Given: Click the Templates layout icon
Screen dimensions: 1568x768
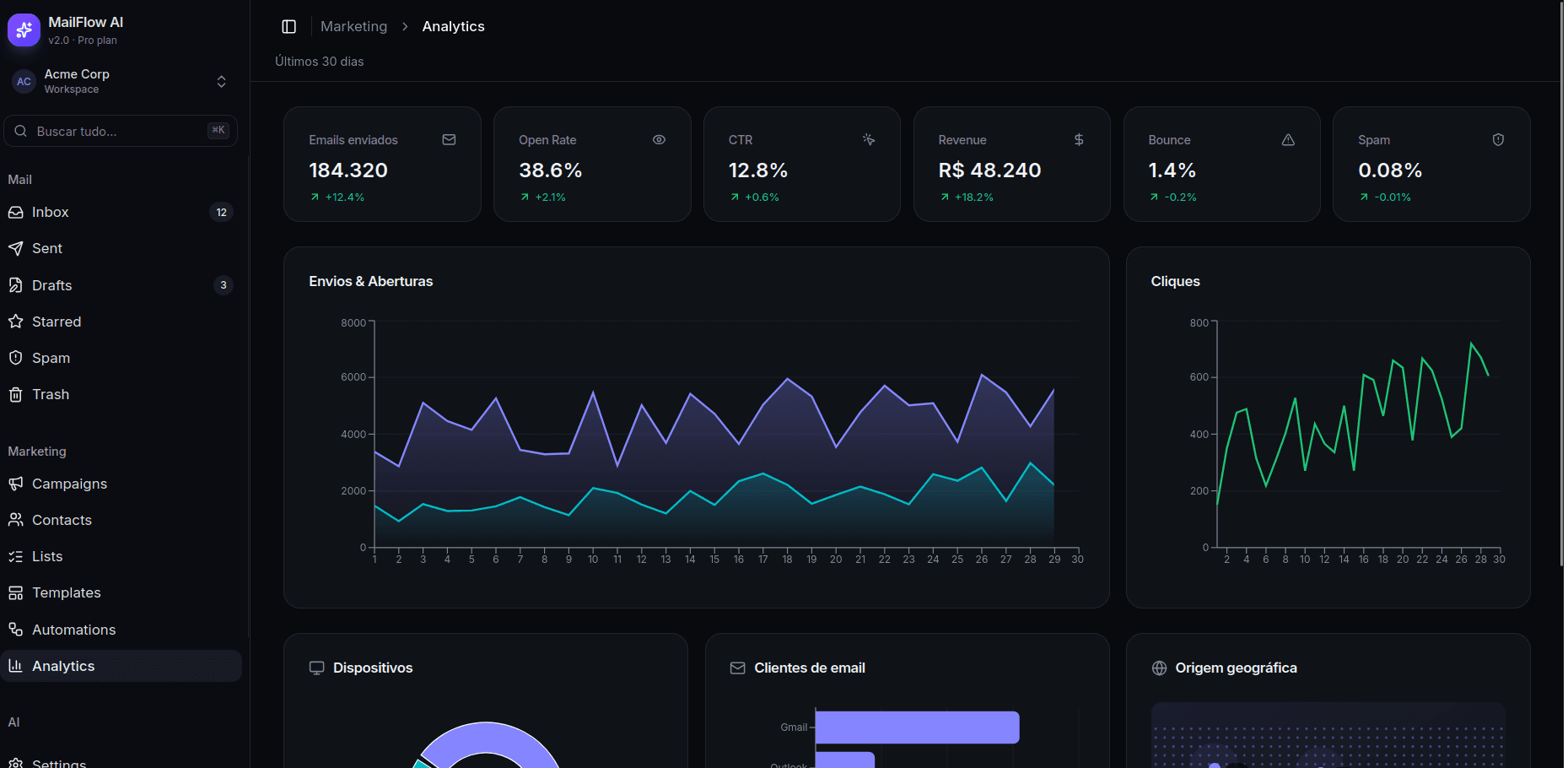Looking at the screenshot, I should click(15, 593).
